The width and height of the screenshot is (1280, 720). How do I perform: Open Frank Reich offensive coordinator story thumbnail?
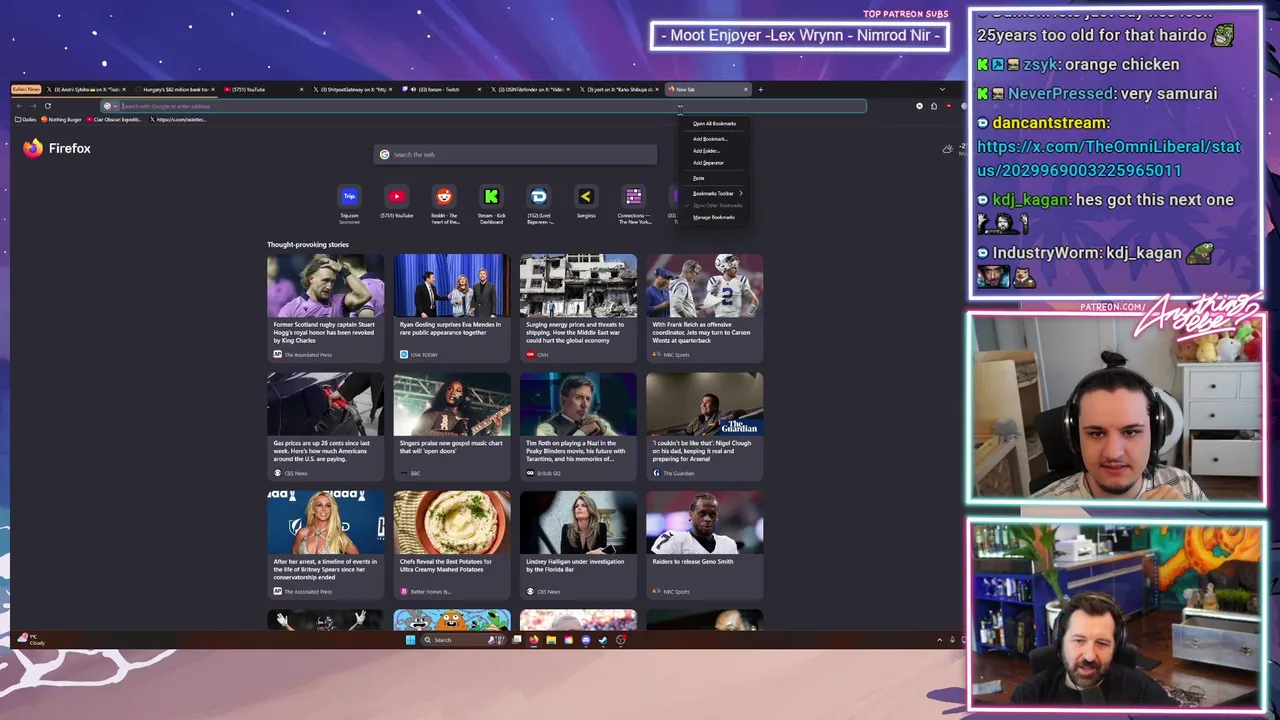click(704, 285)
